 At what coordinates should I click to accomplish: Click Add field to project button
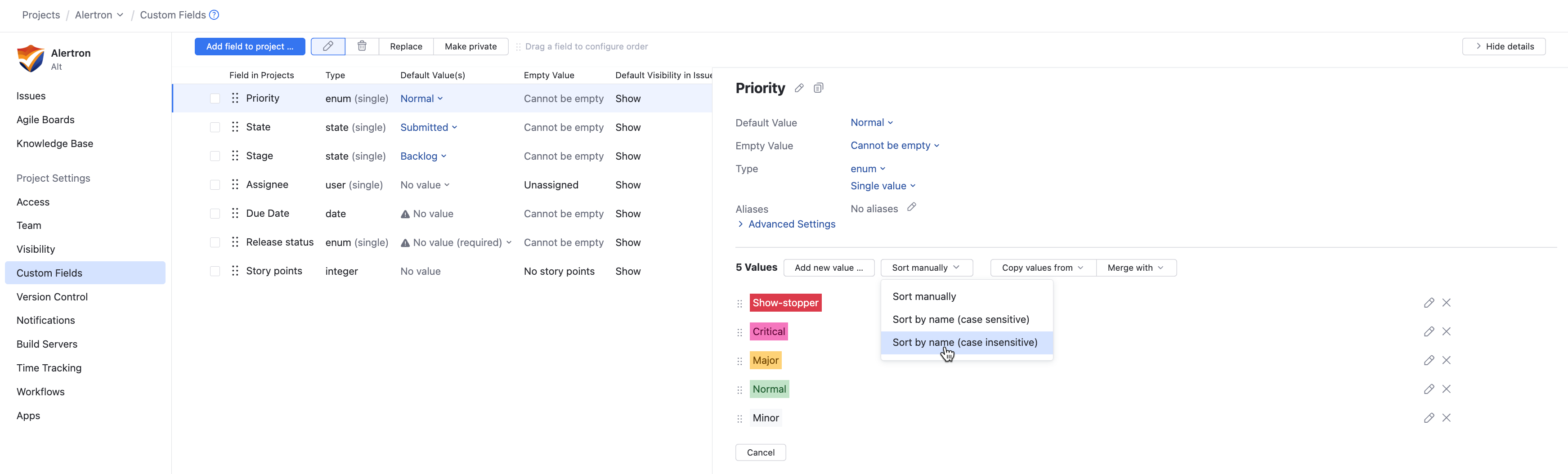point(250,46)
